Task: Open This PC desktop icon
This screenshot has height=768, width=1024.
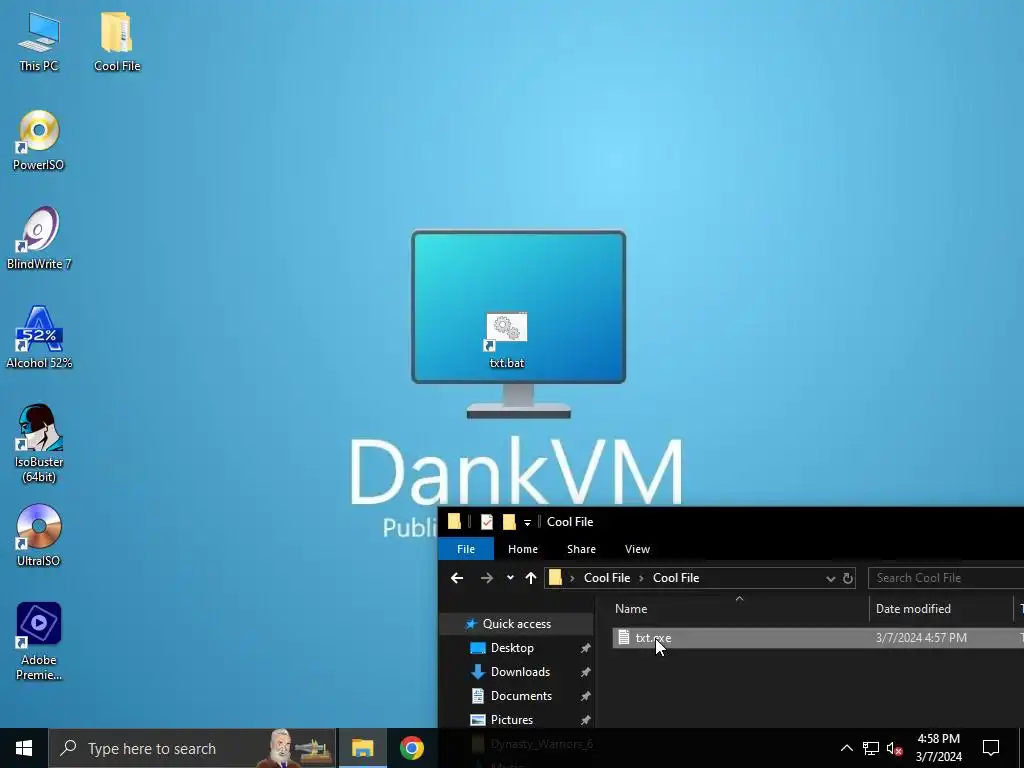Action: click(x=39, y=40)
